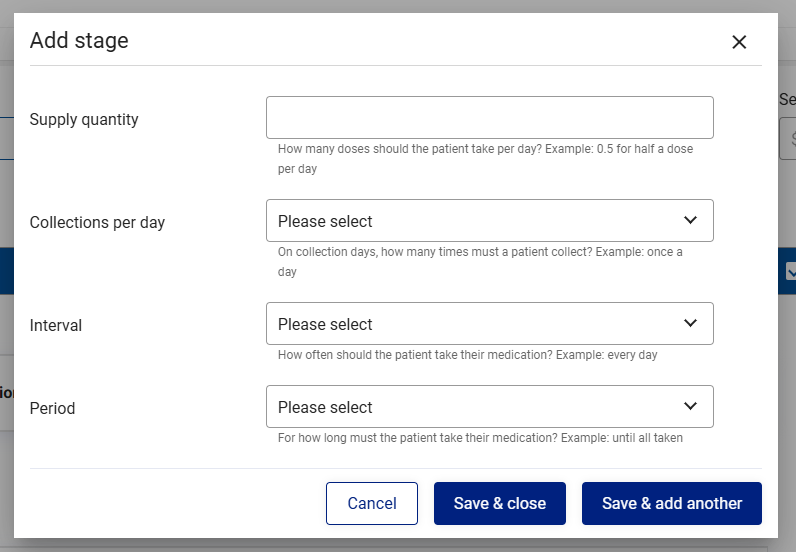Open the Interval "Please select" dropdown

pyautogui.click(x=489, y=323)
